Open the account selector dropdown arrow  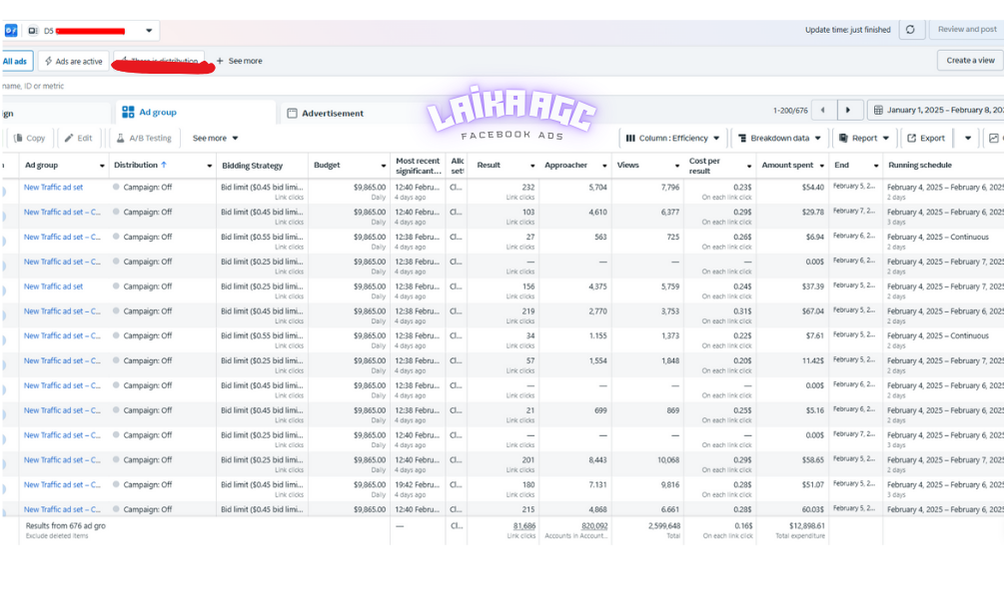pos(149,31)
